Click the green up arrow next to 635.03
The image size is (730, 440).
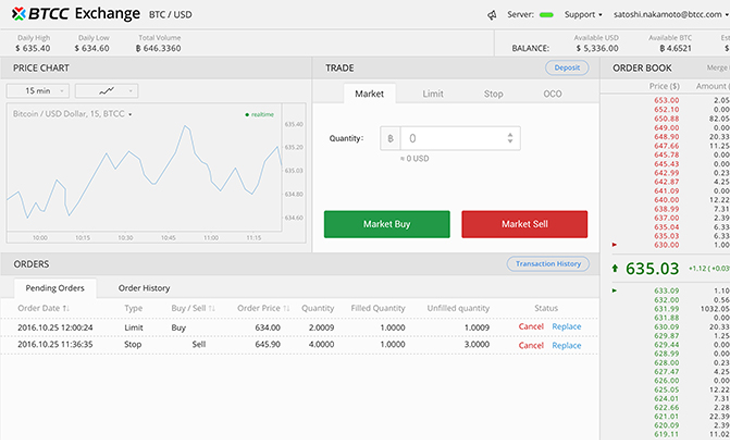click(615, 268)
